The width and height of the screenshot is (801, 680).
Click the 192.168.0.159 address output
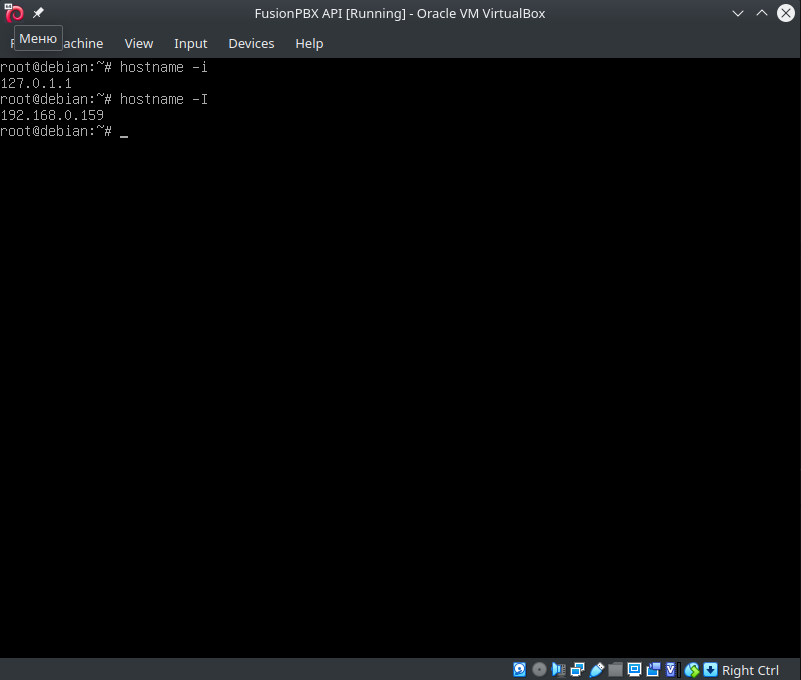52,115
